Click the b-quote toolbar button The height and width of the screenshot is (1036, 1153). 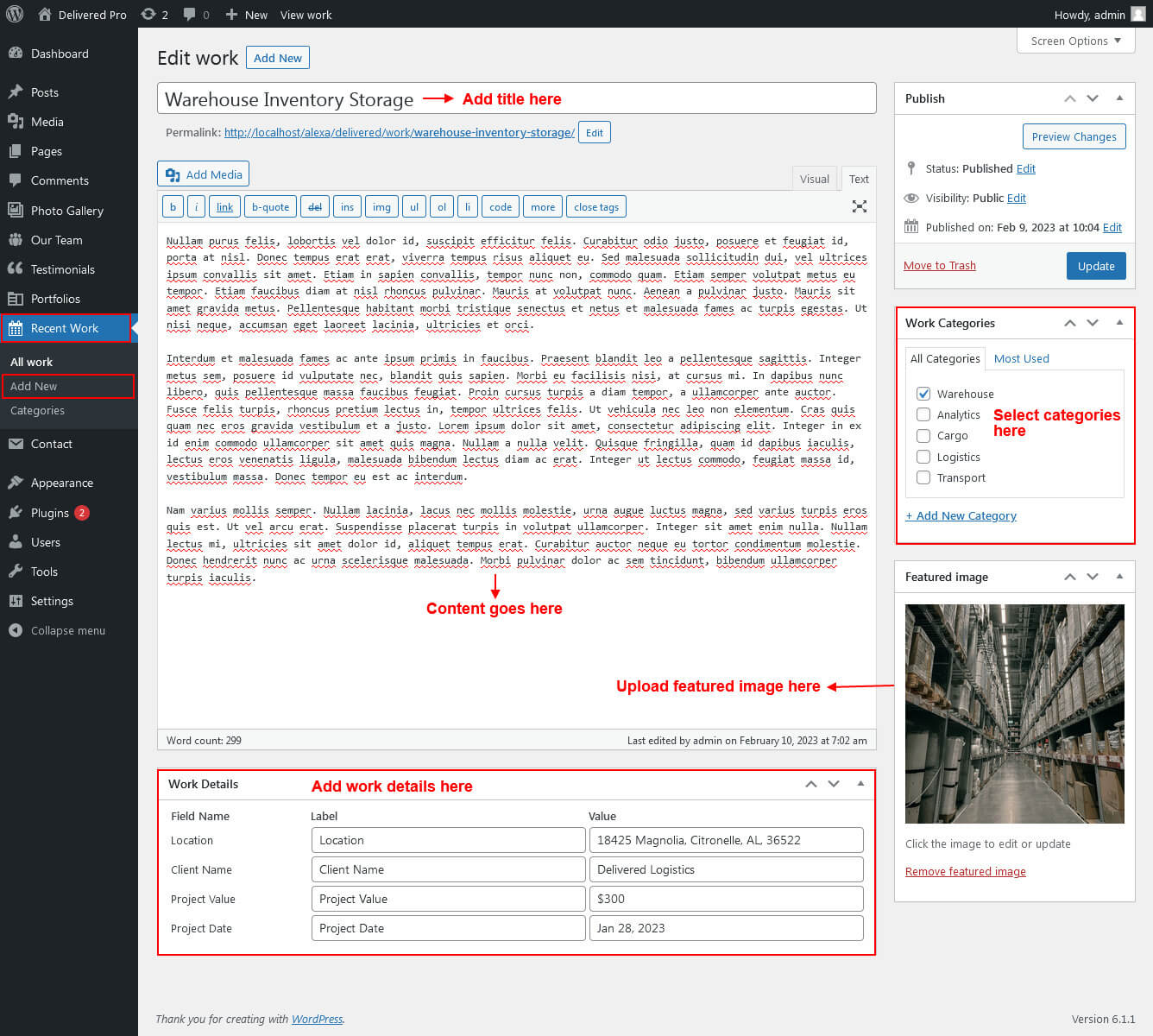270,206
